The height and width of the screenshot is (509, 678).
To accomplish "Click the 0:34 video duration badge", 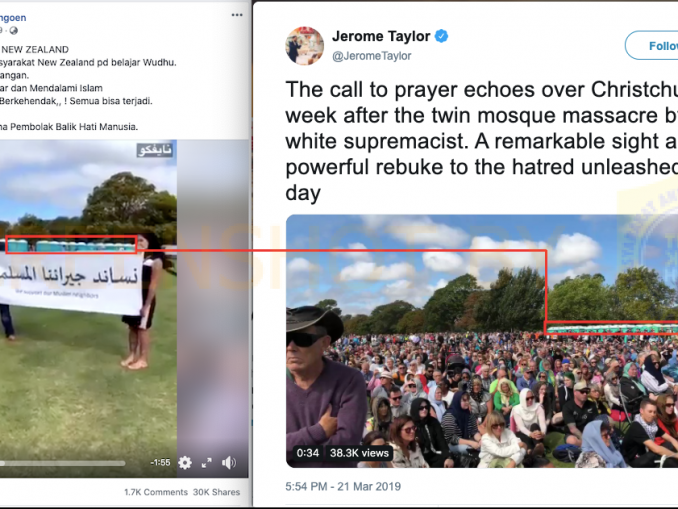I will pos(307,453).
